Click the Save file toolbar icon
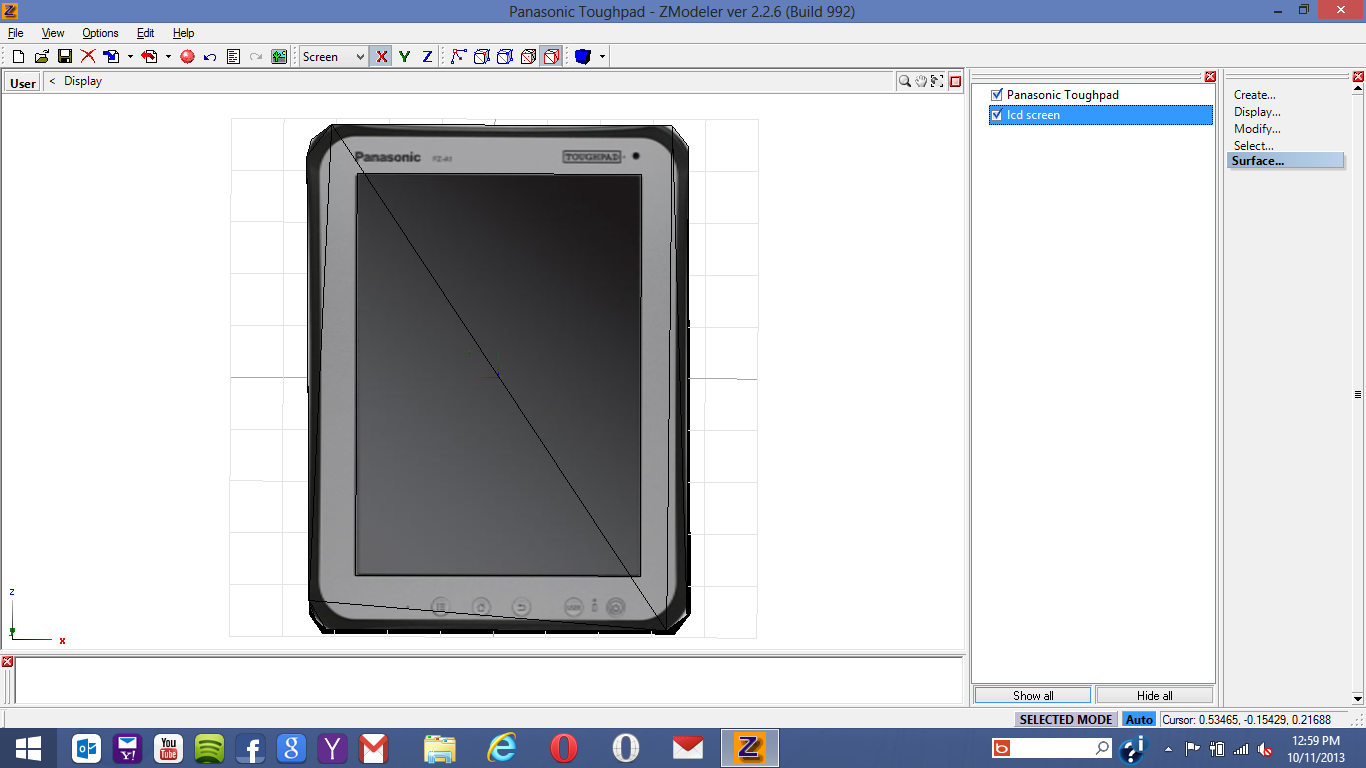This screenshot has width=1366, height=768. click(x=64, y=57)
